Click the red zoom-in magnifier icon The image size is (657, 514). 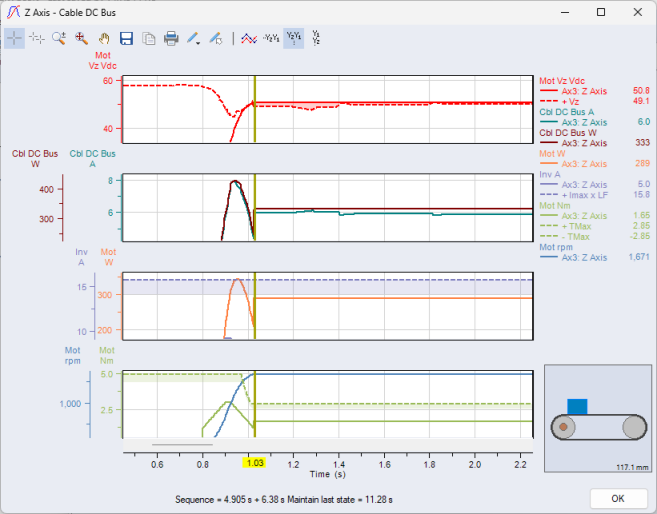(81, 38)
